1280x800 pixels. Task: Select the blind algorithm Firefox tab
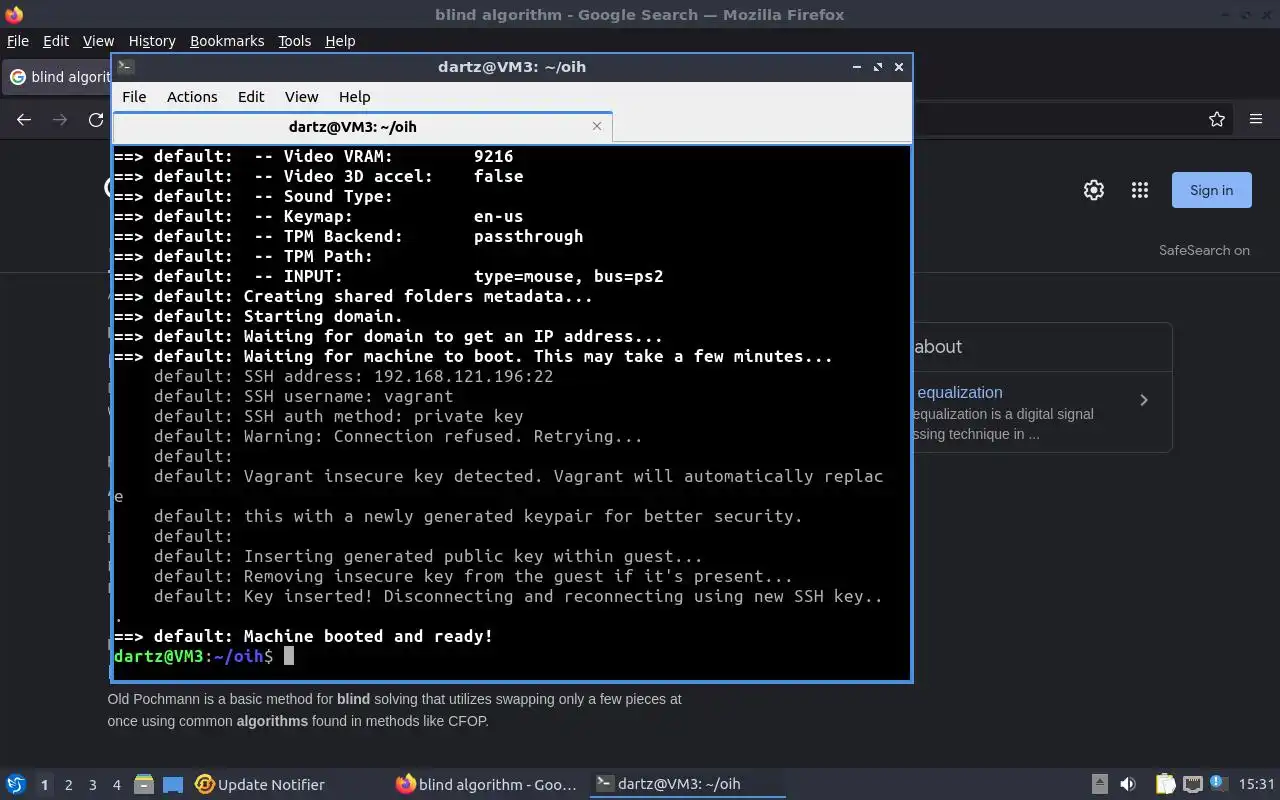(58, 77)
